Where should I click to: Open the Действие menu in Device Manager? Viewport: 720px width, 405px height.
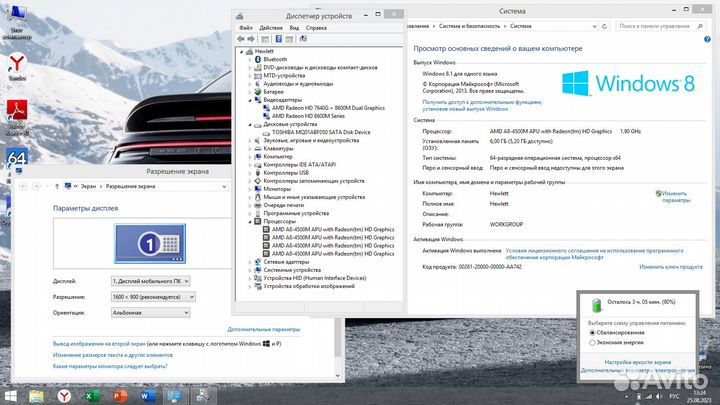click(x=271, y=28)
